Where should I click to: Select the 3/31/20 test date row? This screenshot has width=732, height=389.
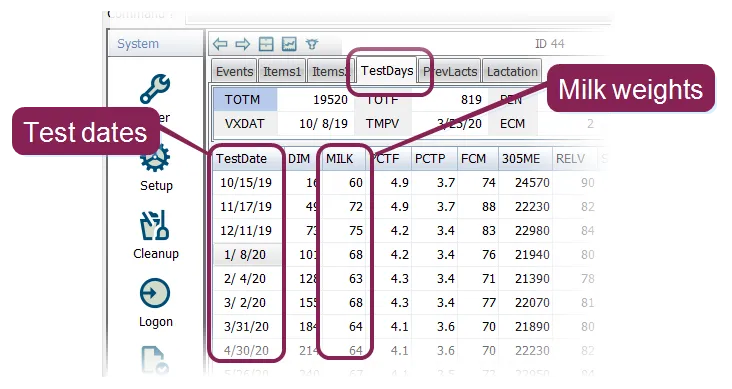point(246,326)
